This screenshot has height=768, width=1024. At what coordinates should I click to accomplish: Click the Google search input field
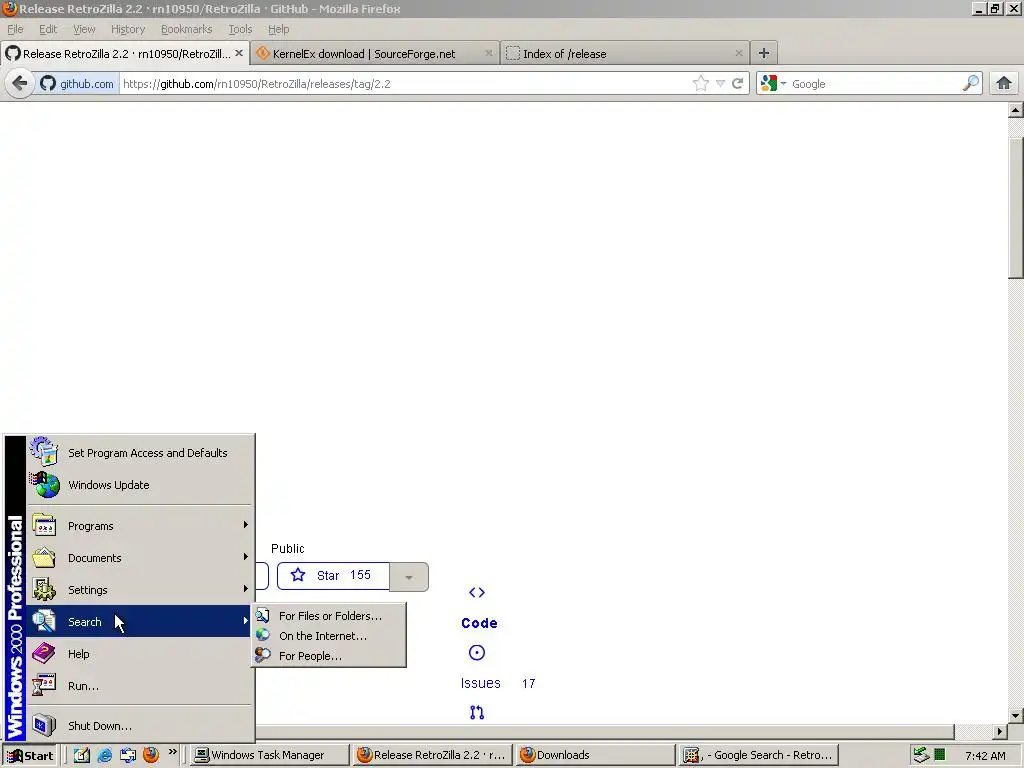[x=874, y=84]
